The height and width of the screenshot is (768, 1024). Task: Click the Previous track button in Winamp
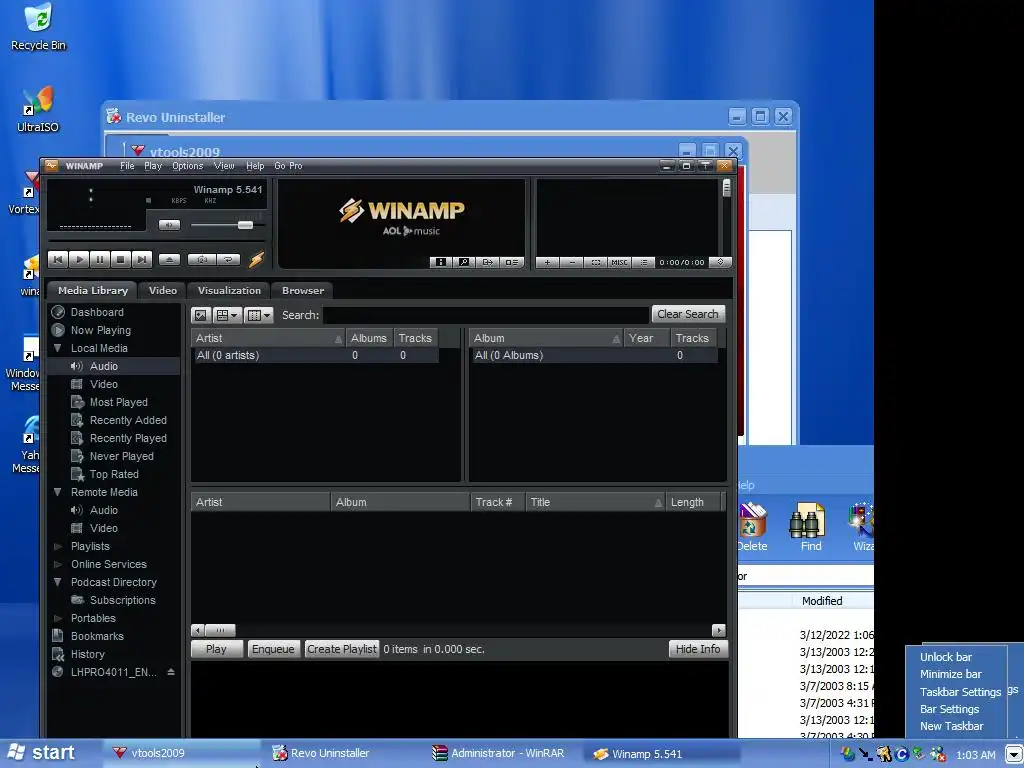tap(58, 260)
